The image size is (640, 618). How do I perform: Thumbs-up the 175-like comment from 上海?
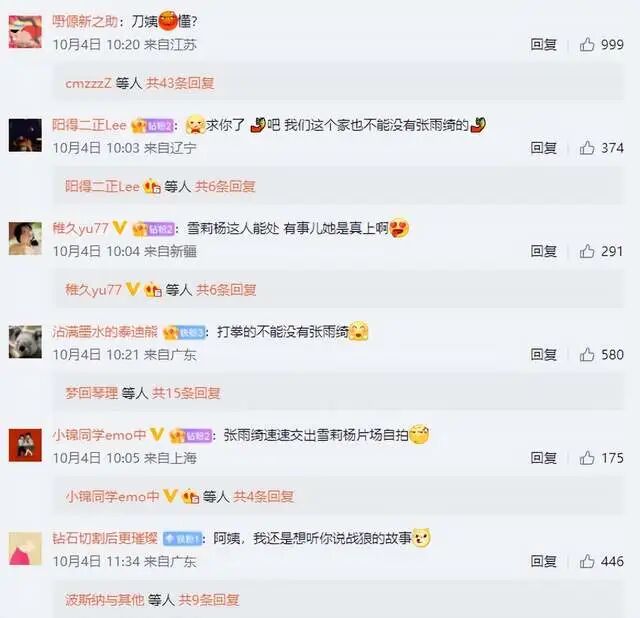pos(587,458)
